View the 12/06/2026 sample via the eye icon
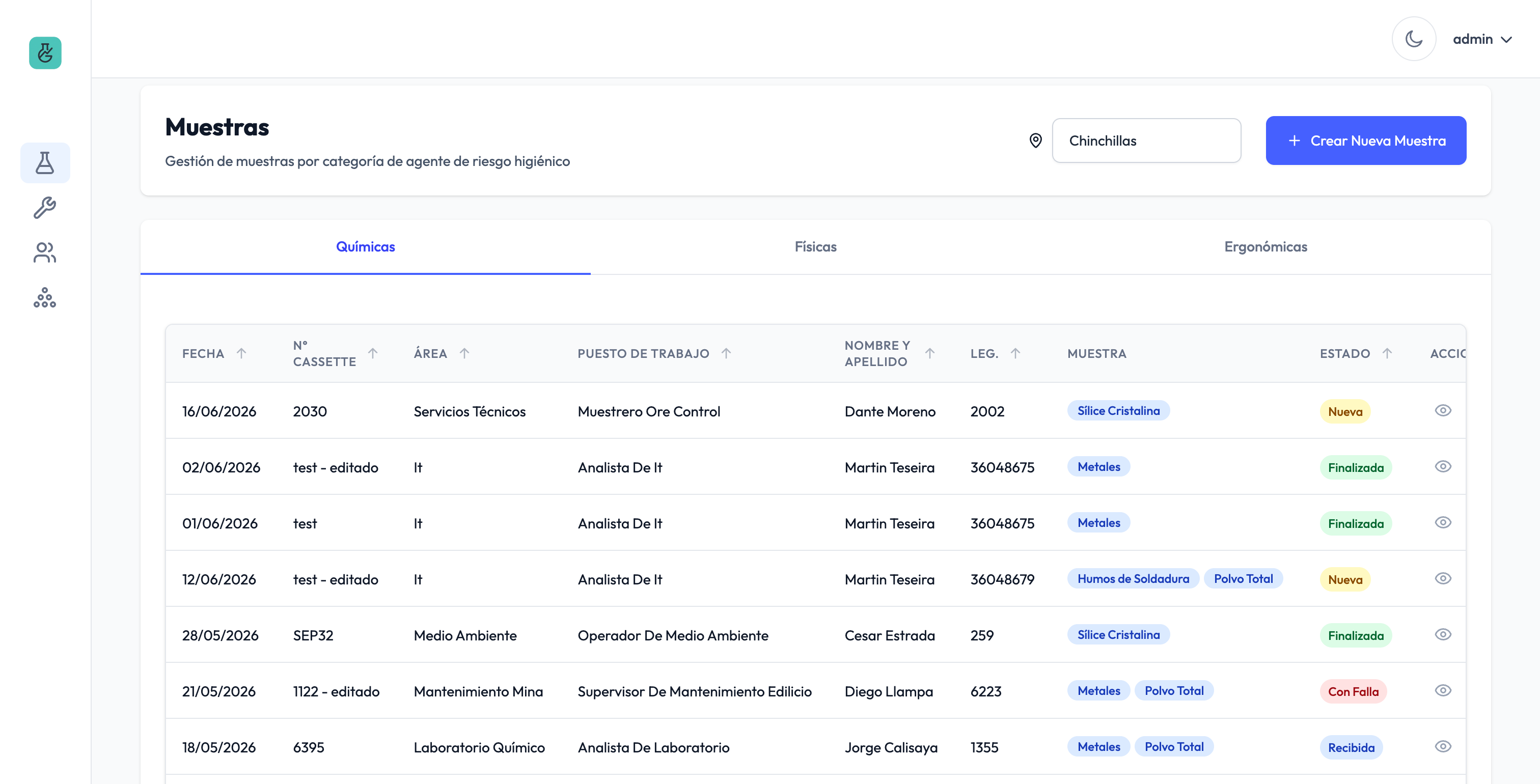1540x784 pixels. [x=1443, y=578]
